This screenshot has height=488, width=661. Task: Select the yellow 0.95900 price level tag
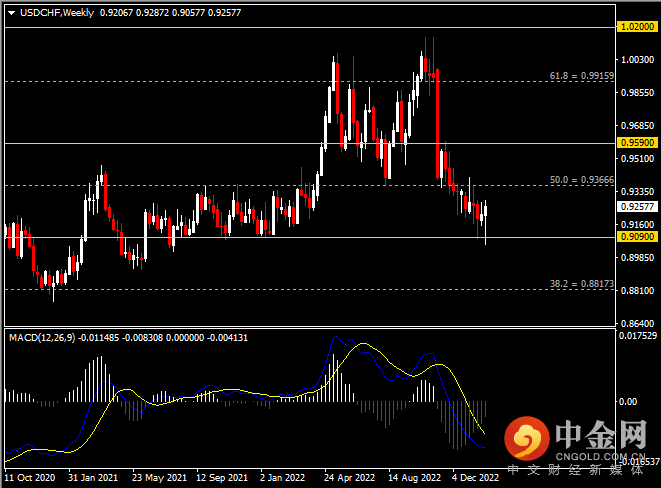click(x=637, y=143)
